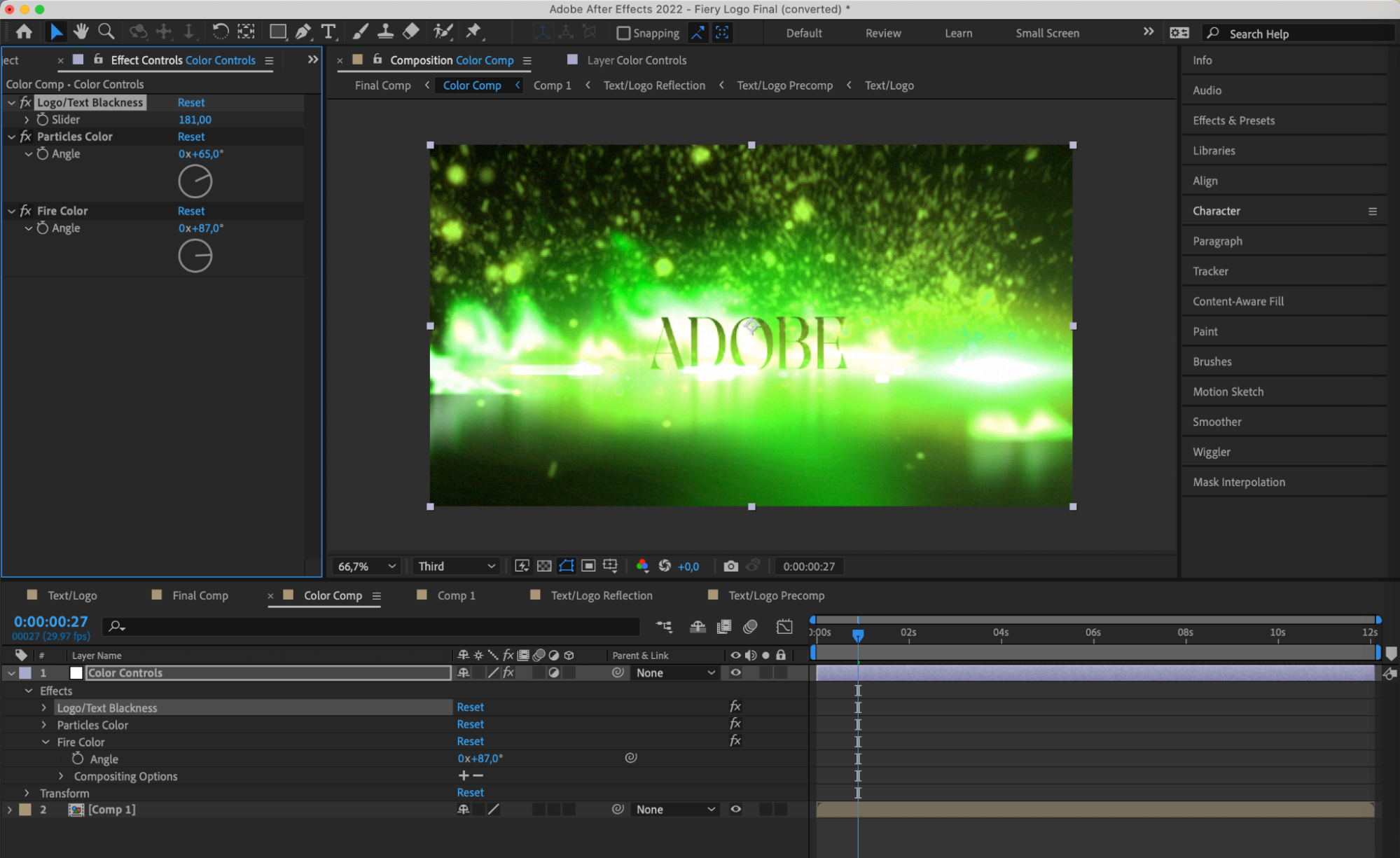
Task: Switch to the Review workspace
Action: (883, 33)
